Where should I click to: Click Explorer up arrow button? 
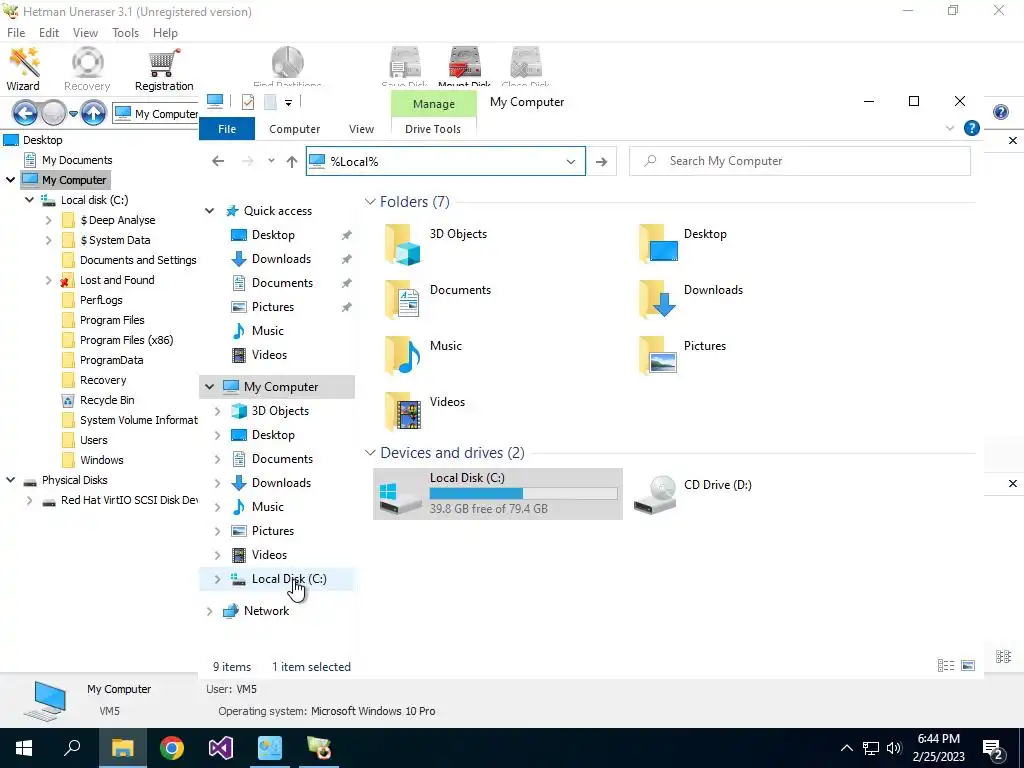point(292,161)
